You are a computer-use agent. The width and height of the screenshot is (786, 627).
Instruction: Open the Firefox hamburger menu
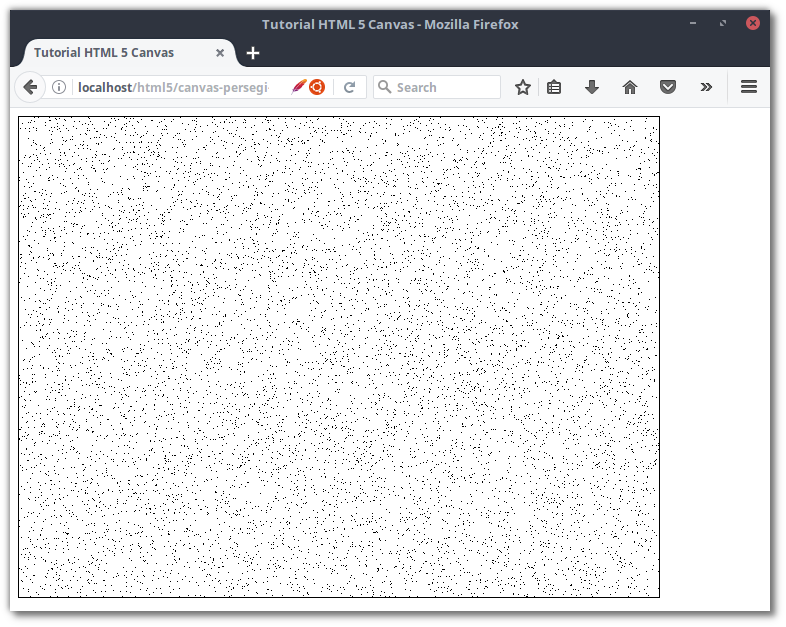point(749,87)
